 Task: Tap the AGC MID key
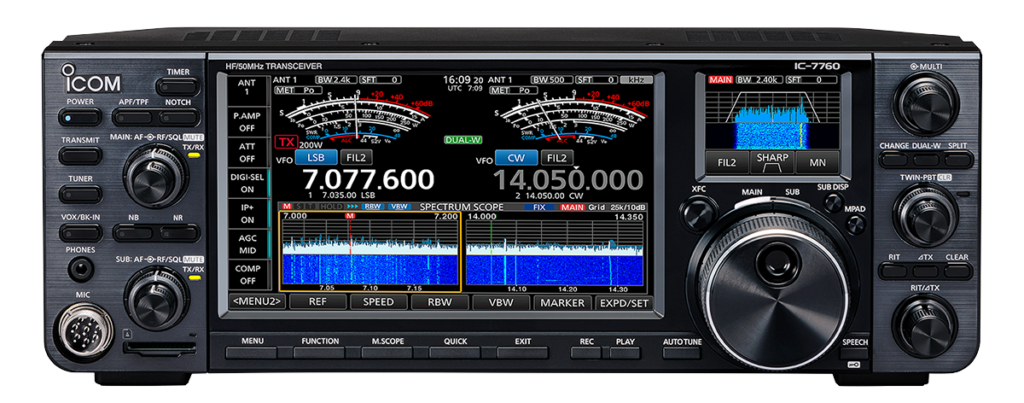pyautogui.click(x=247, y=244)
